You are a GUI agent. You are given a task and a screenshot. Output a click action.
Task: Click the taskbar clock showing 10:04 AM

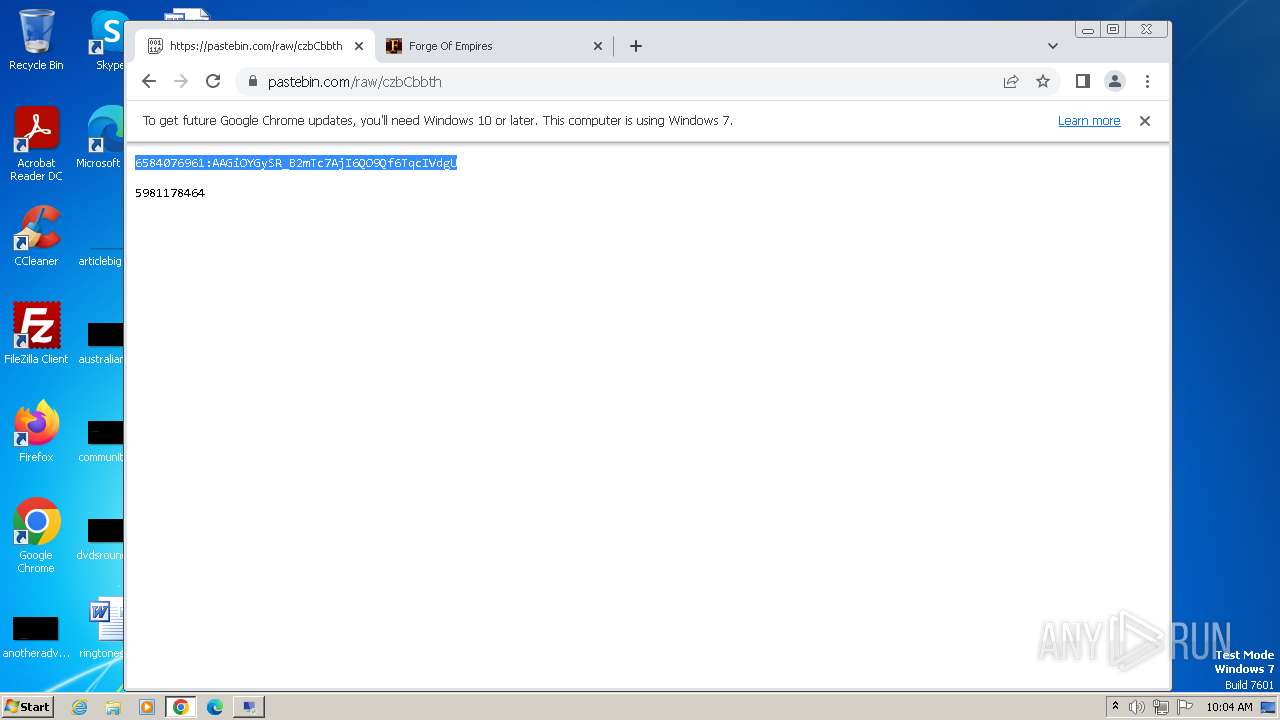coord(1229,707)
